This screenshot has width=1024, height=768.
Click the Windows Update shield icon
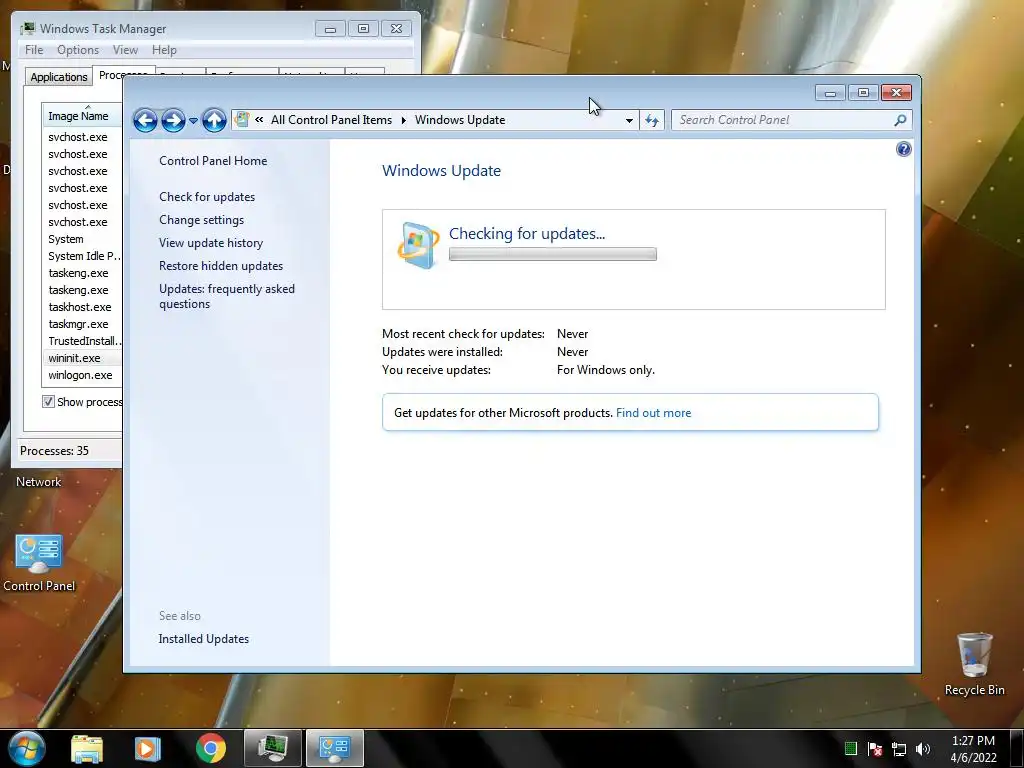coord(418,246)
